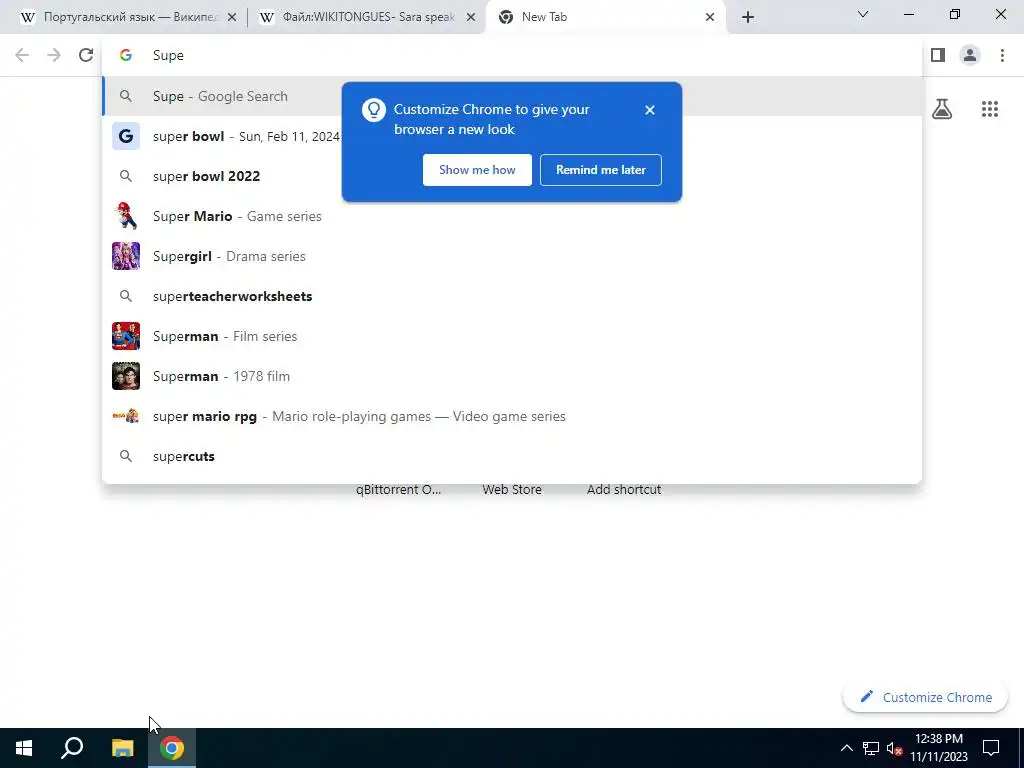Open taskbar search magnifier

72,748
